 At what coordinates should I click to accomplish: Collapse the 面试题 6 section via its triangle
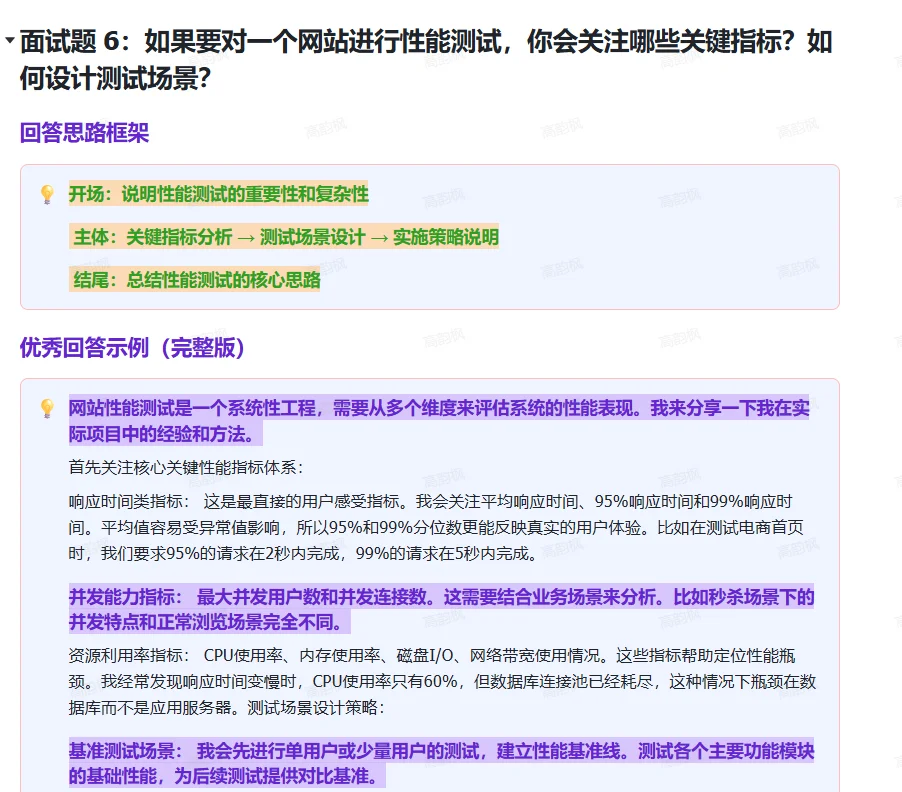(x=8, y=42)
